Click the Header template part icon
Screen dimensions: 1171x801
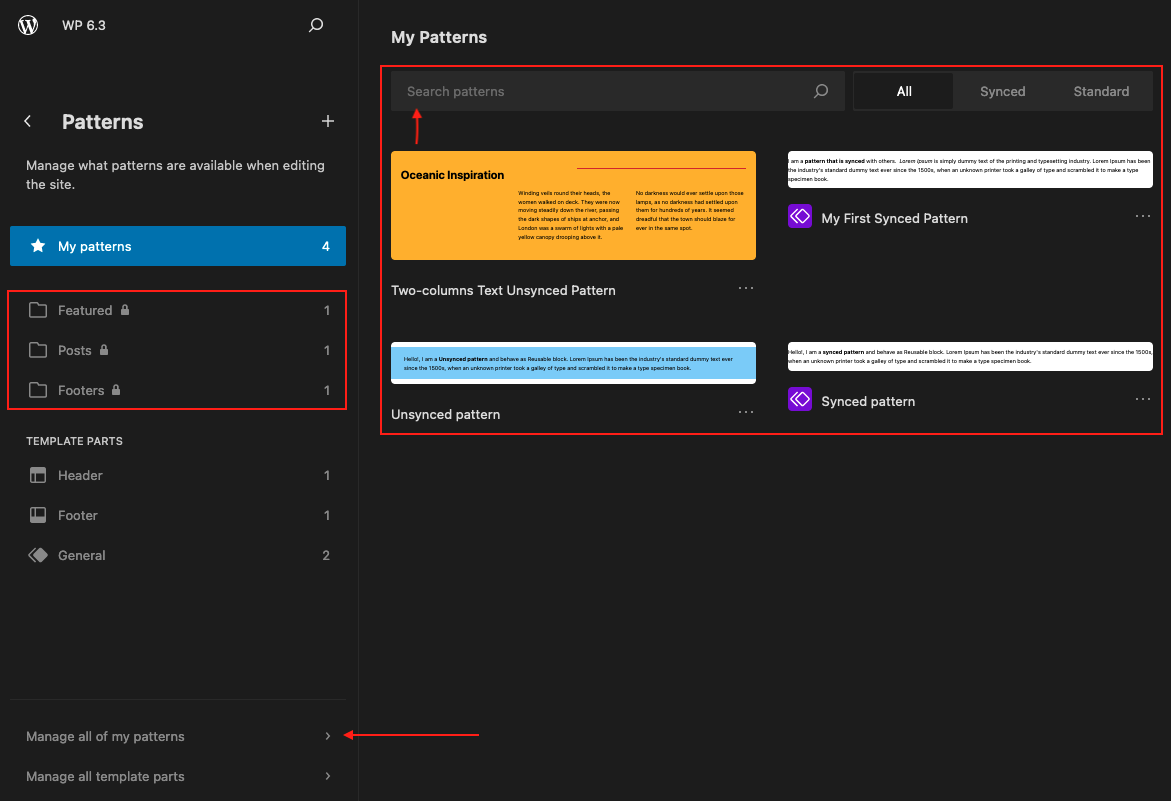38,475
